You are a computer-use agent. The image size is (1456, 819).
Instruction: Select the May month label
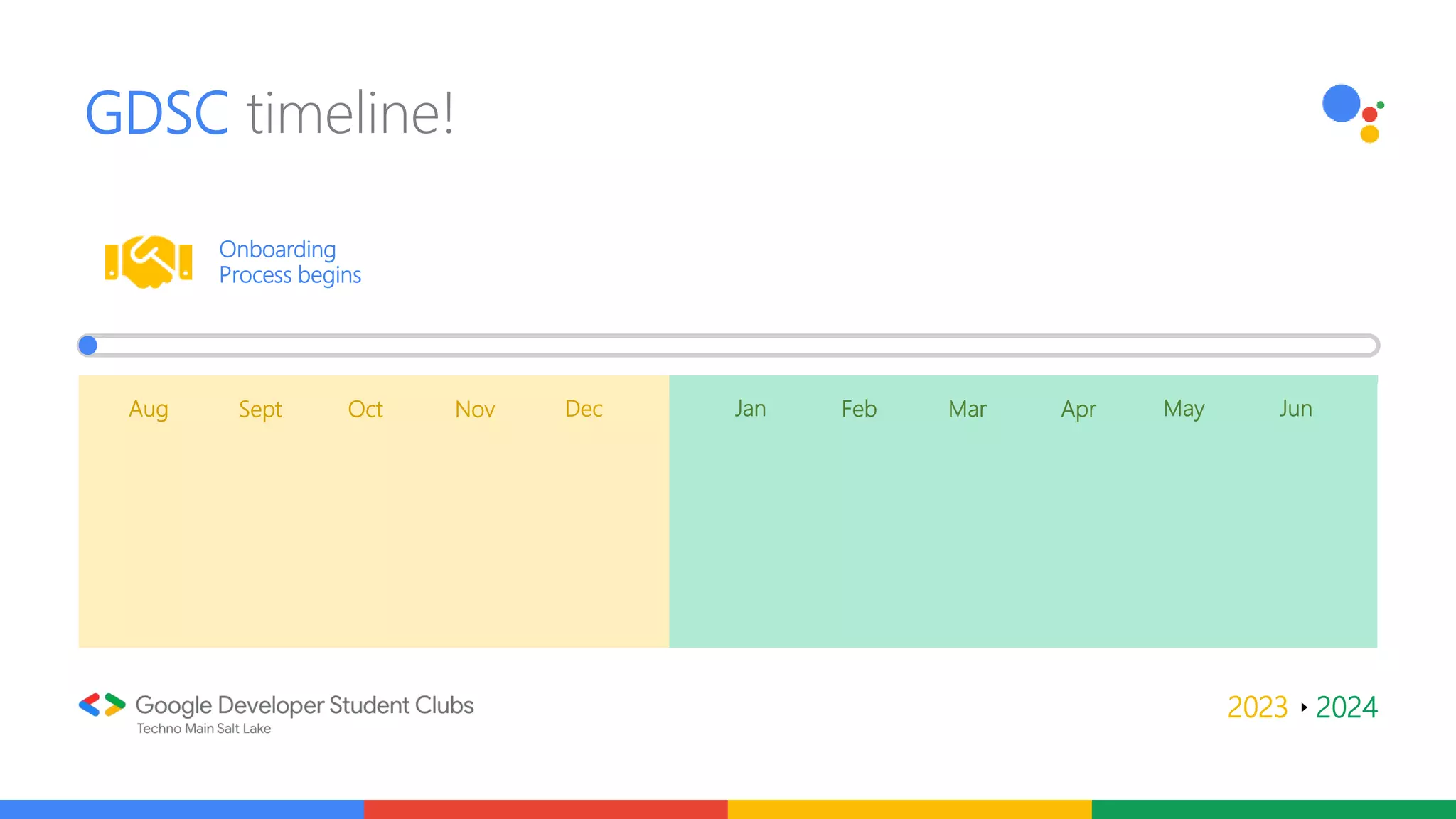pos(1184,409)
